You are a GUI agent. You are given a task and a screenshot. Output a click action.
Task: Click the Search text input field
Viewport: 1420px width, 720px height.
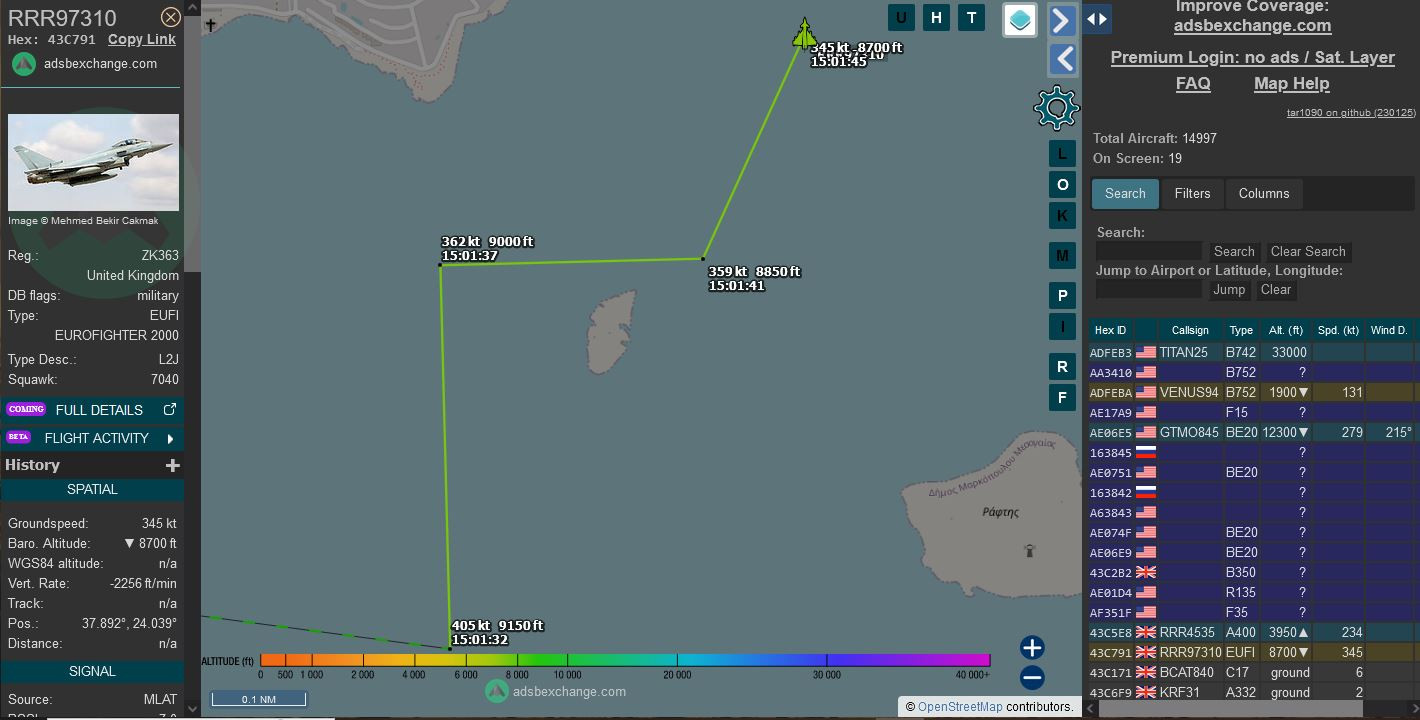tap(1148, 251)
